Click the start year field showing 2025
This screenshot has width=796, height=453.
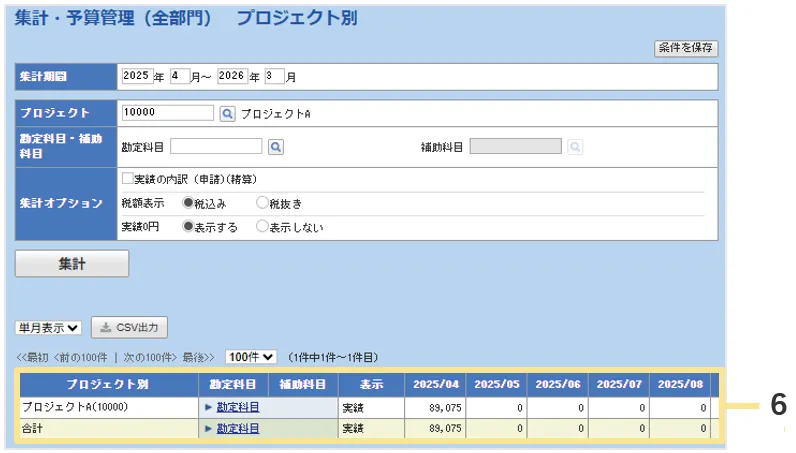click(136, 76)
